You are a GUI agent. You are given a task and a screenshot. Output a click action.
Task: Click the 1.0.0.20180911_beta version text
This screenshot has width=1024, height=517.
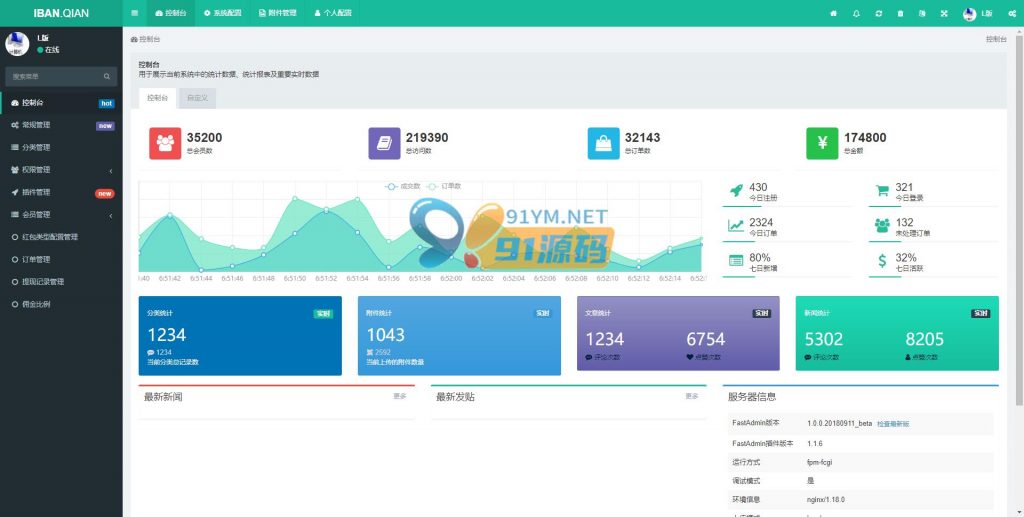point(839,424)
